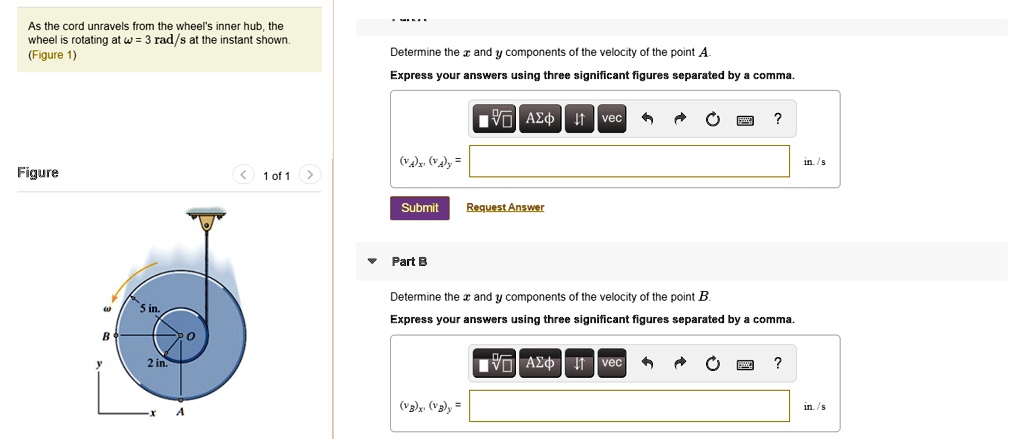Open help question mark in Part A toolbar
The width and height of the screenshot is (1024, 439).
[x=778, y=120]
